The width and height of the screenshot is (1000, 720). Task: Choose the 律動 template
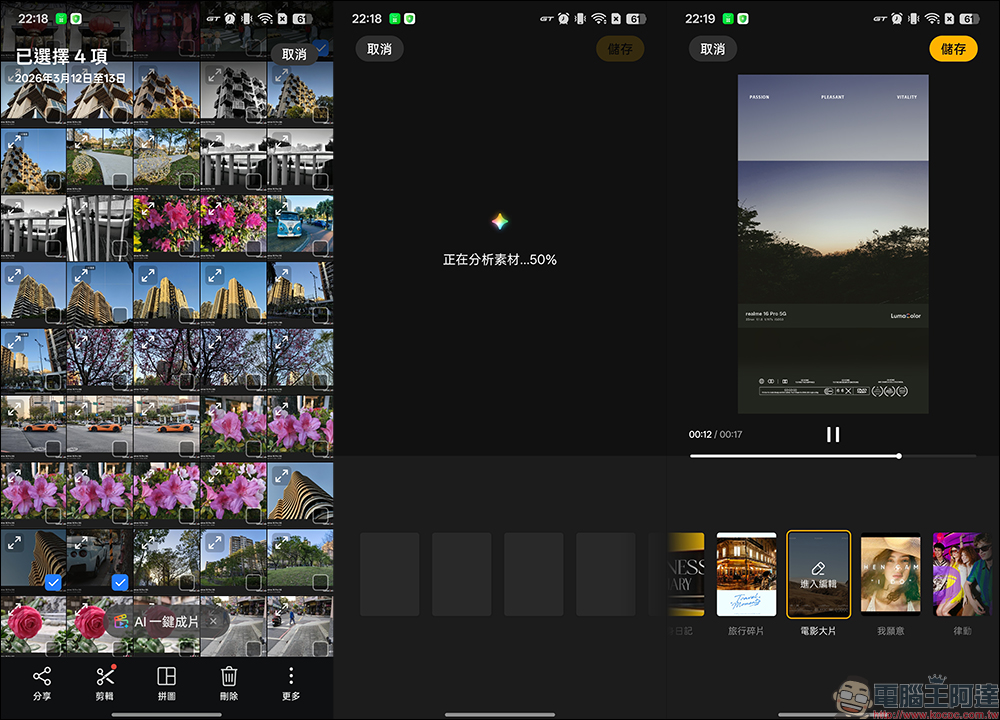coord(964,575)
